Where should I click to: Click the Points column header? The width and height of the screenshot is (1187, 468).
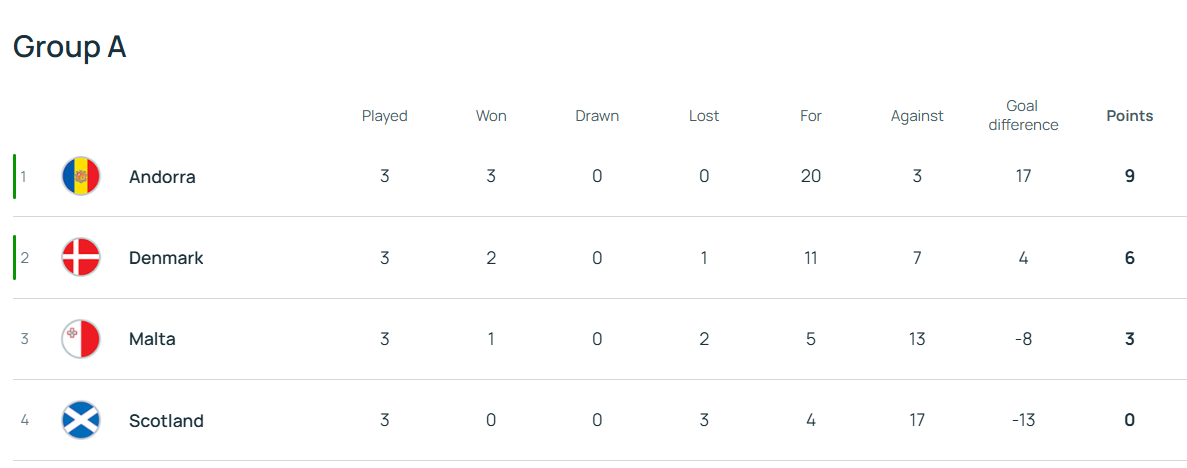(x=1129, y=116)
